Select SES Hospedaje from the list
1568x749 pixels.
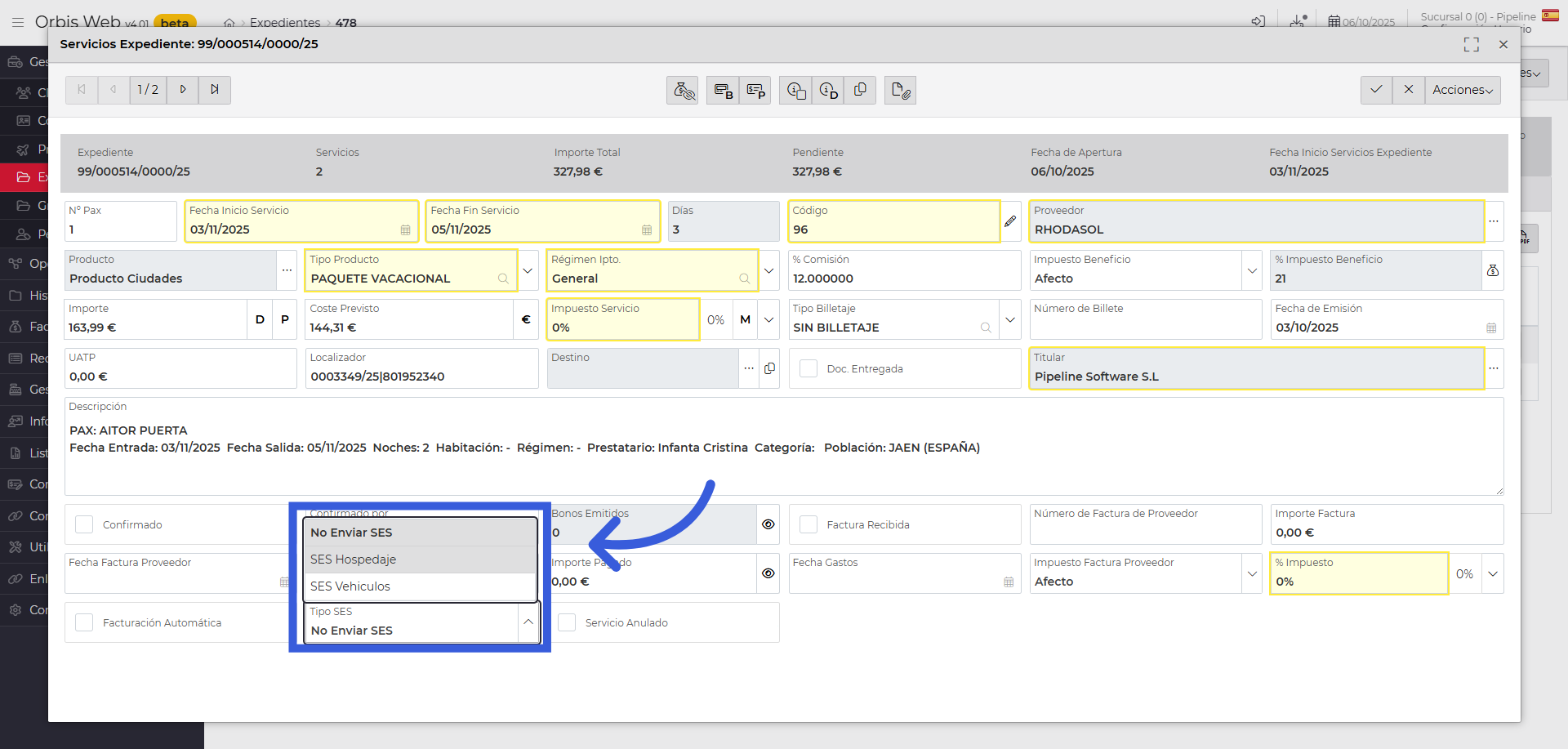353,560
